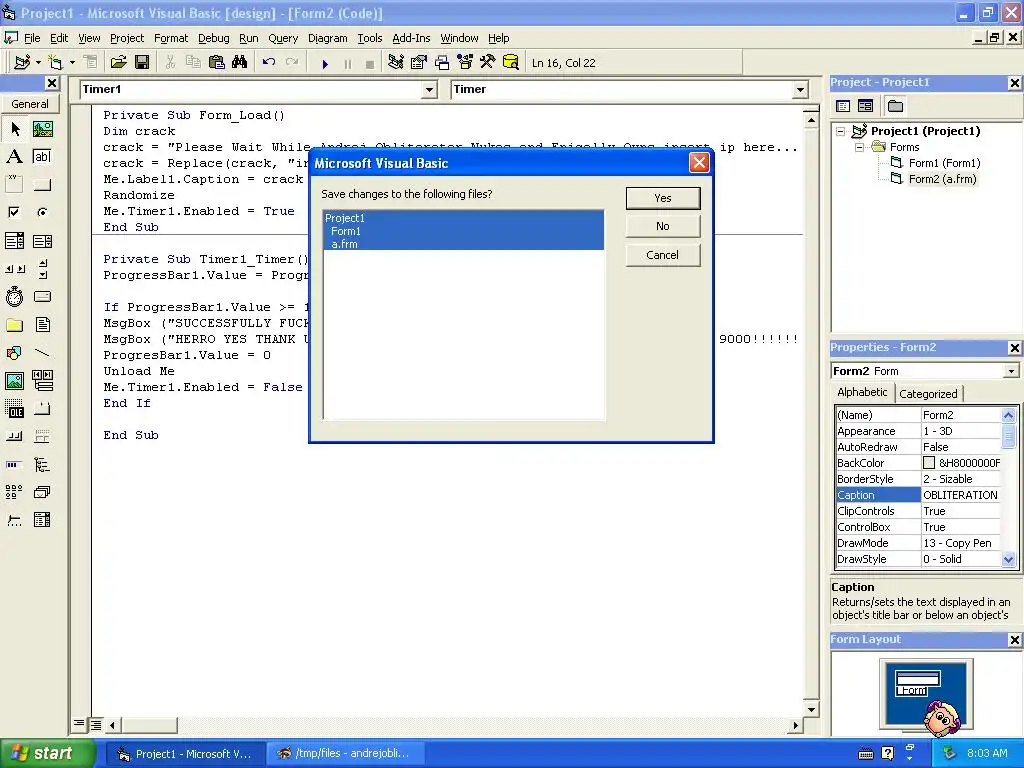
Task: Open Add Project dropdown arrow
Action: pos(38,63)
